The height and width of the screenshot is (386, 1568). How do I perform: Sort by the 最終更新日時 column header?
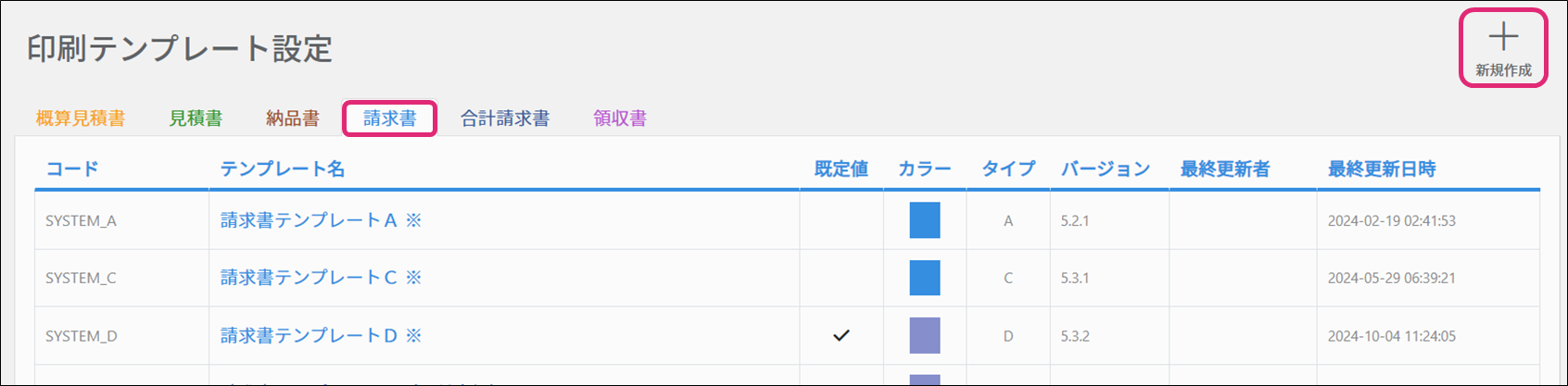(1381, 169)
